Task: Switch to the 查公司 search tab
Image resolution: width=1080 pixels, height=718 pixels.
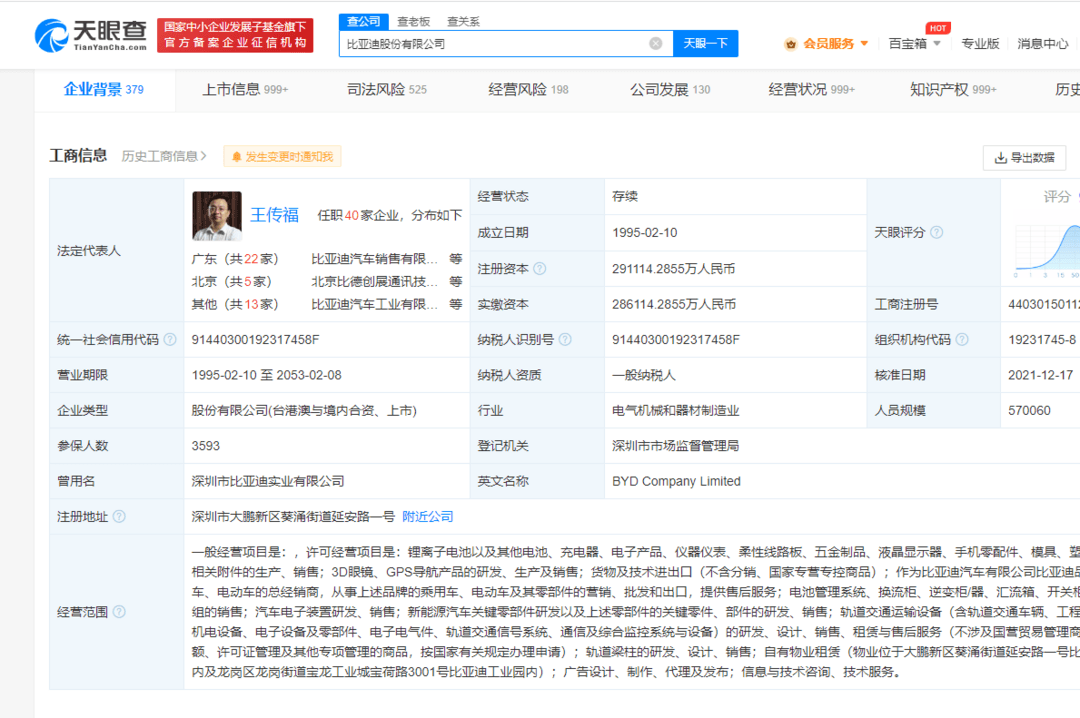Action: pos(364,21)
